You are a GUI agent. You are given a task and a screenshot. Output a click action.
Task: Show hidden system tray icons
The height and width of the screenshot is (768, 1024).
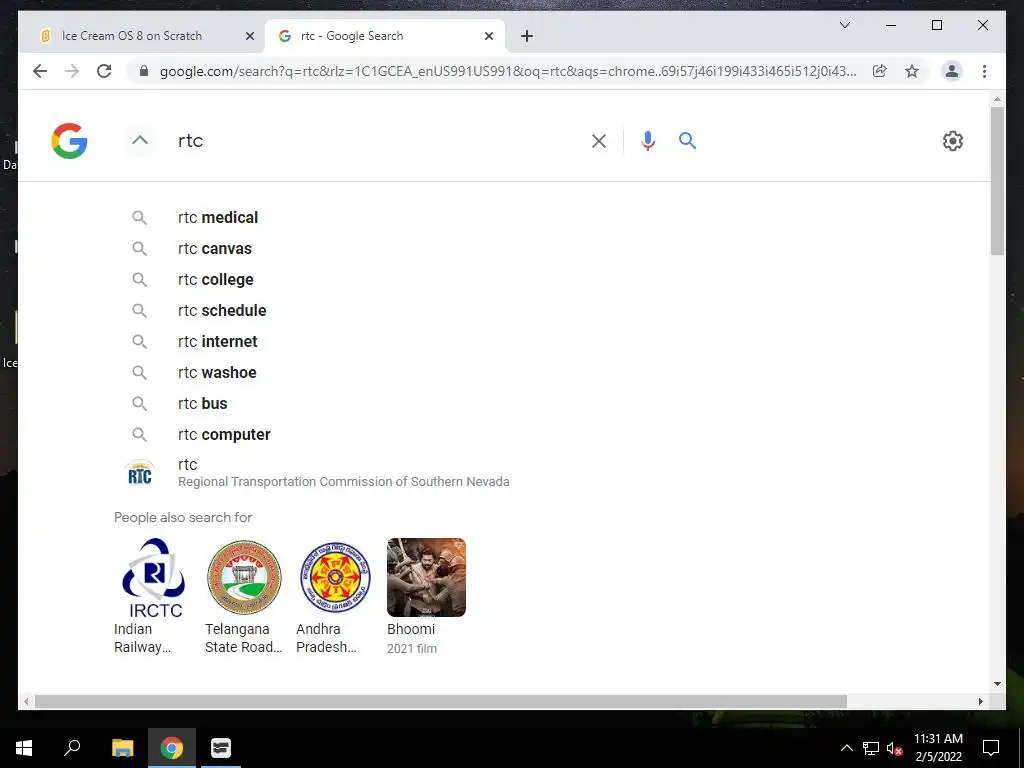846,748
